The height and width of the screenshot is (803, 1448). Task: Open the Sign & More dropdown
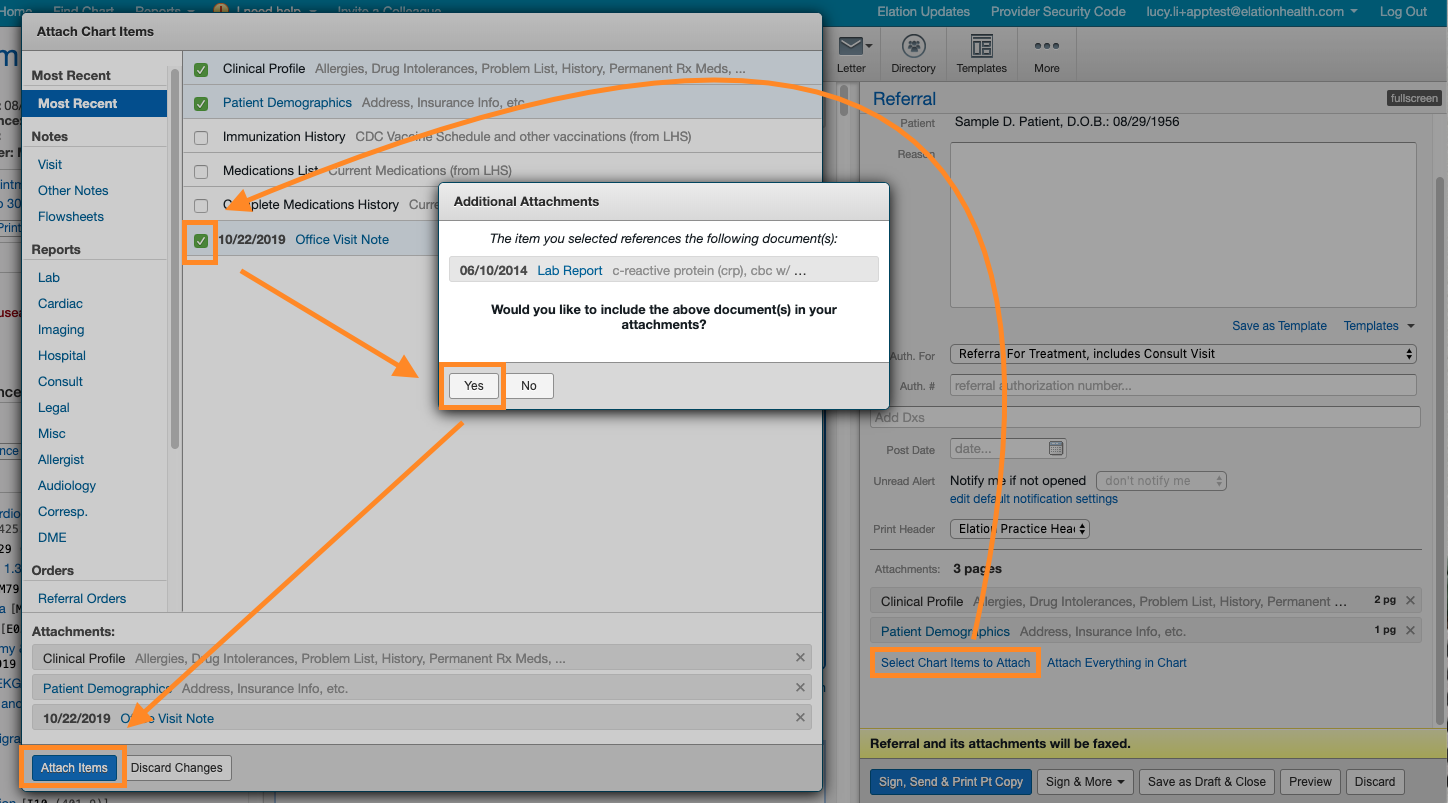coord(1084,782)
